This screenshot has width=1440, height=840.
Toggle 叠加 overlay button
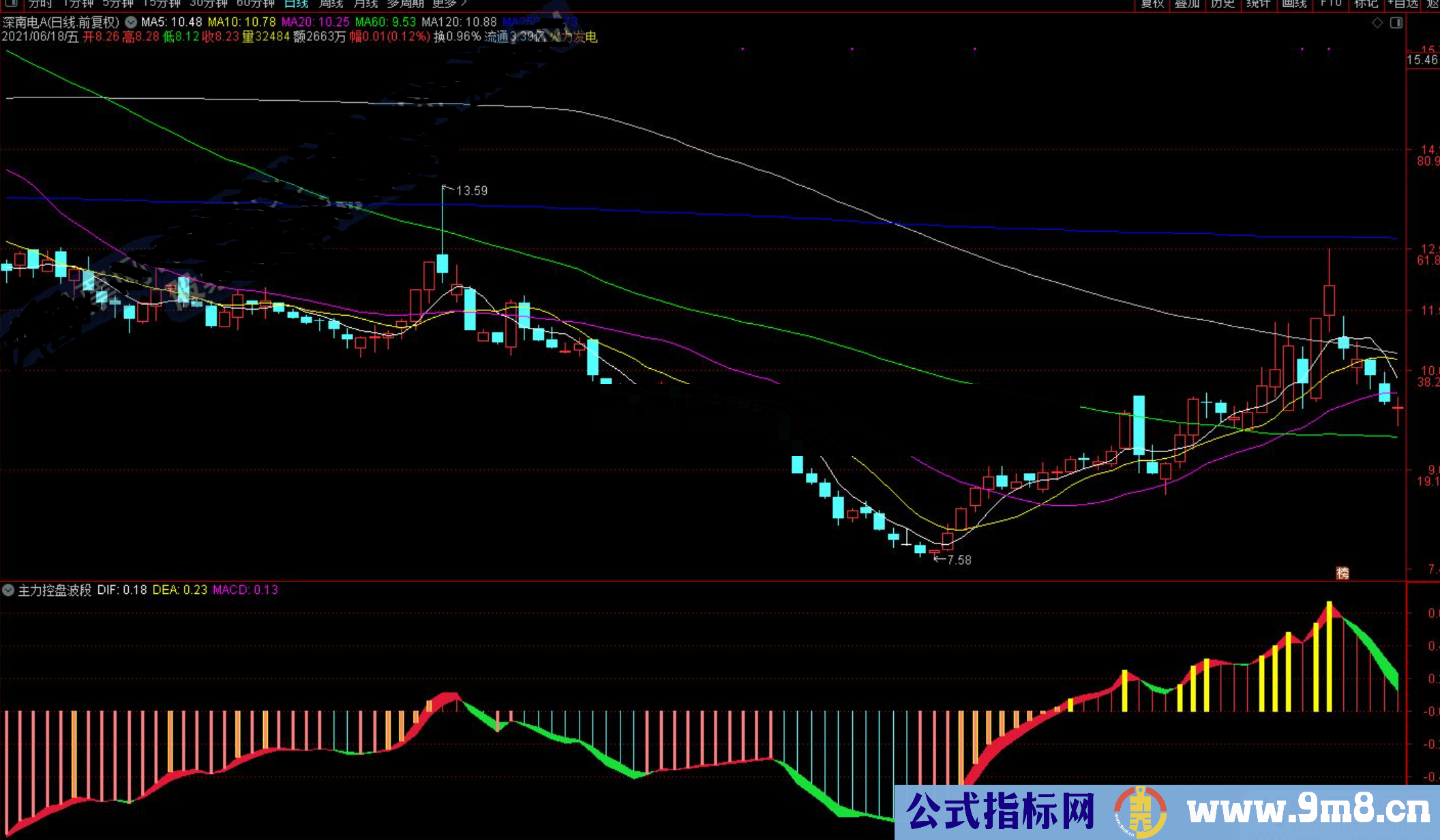pyautogui.click(x=1187, y=3)
